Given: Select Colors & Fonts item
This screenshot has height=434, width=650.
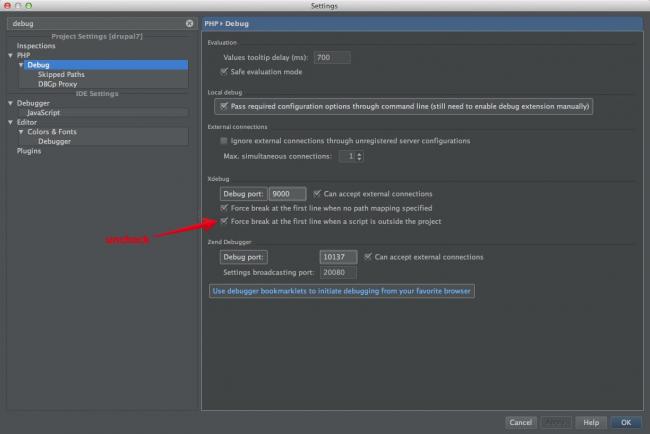Looking at the screenshot, I should (52, 132).
